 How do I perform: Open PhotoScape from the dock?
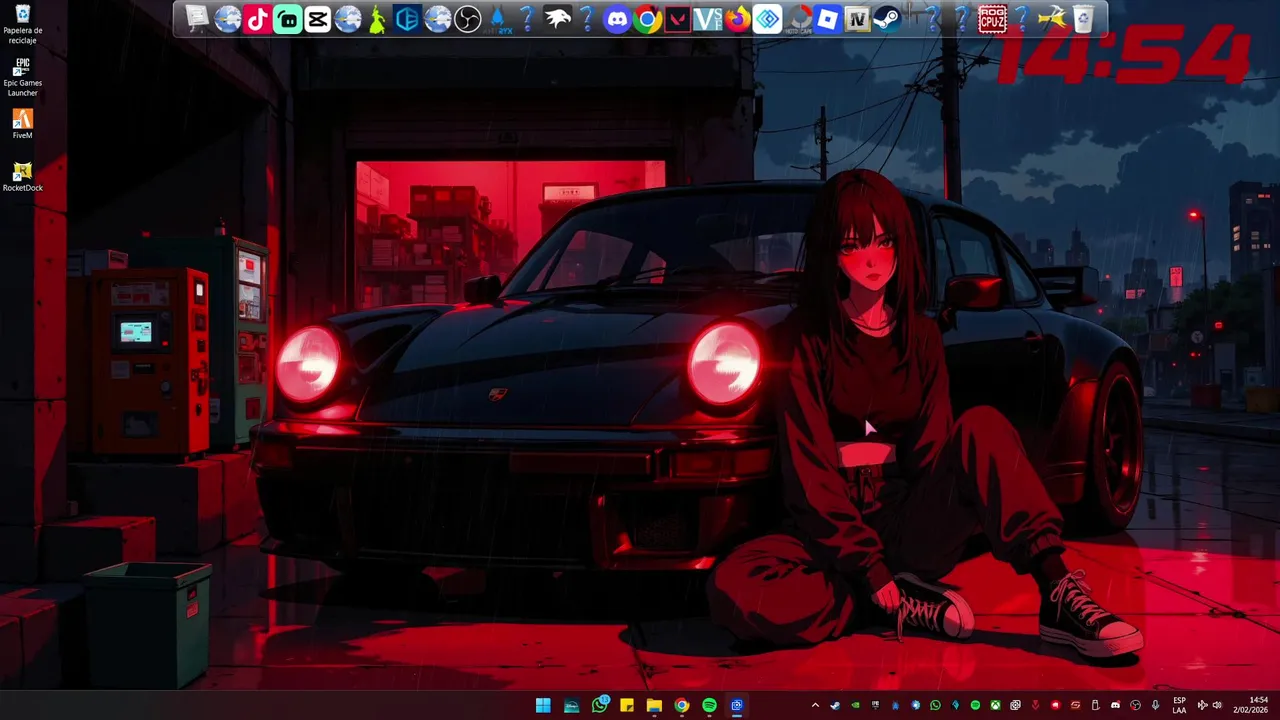tap(797, 19)
